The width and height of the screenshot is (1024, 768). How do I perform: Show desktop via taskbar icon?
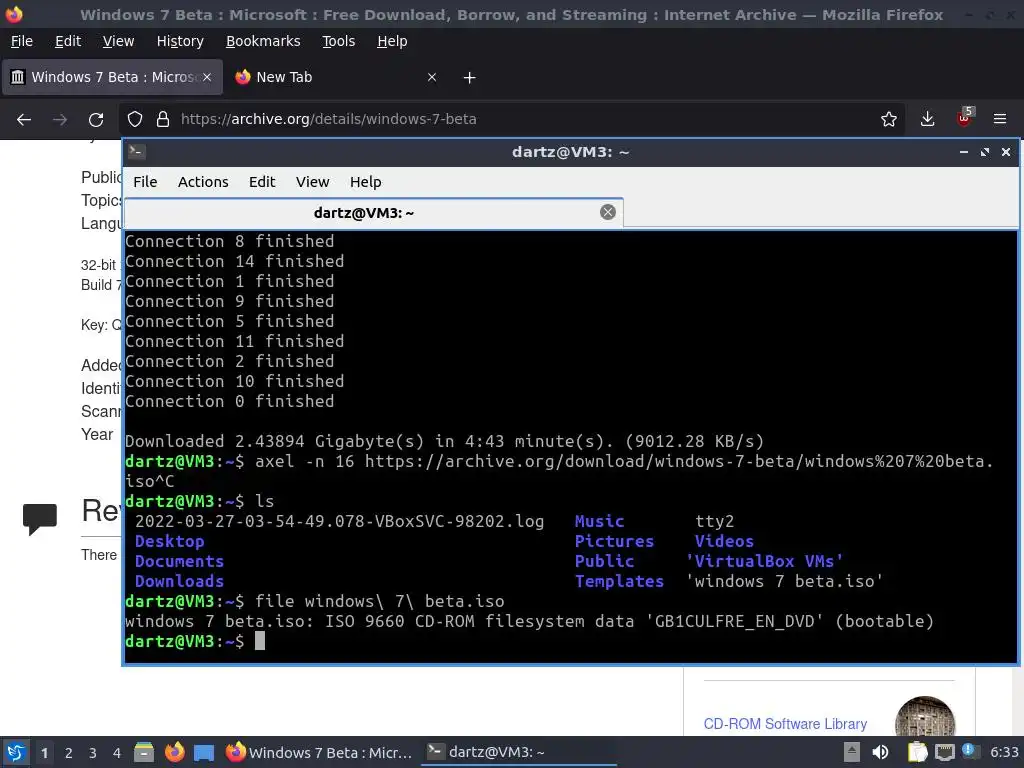(204, 752)
